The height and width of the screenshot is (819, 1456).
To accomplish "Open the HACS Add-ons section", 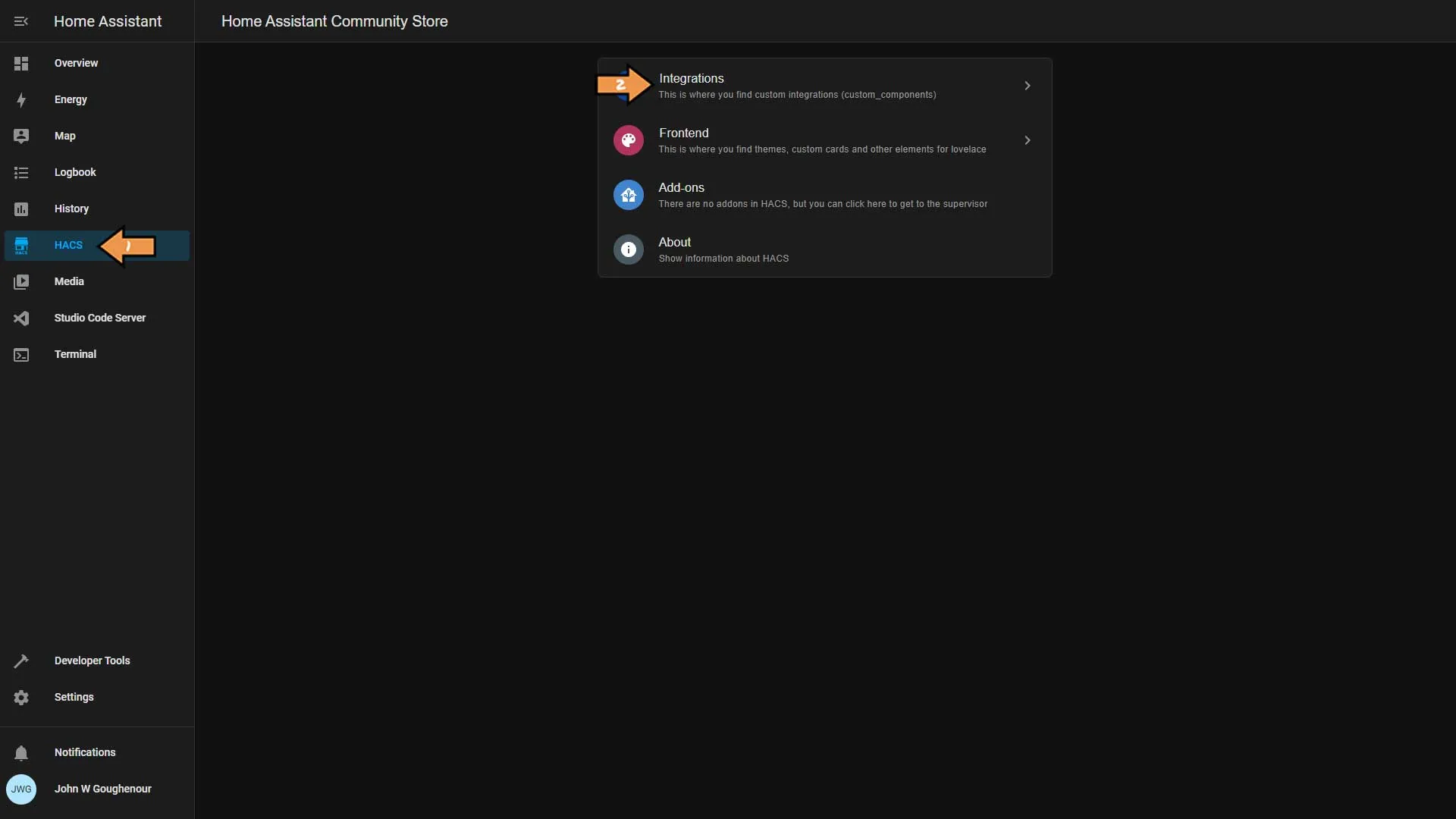I will coord(824,194).
